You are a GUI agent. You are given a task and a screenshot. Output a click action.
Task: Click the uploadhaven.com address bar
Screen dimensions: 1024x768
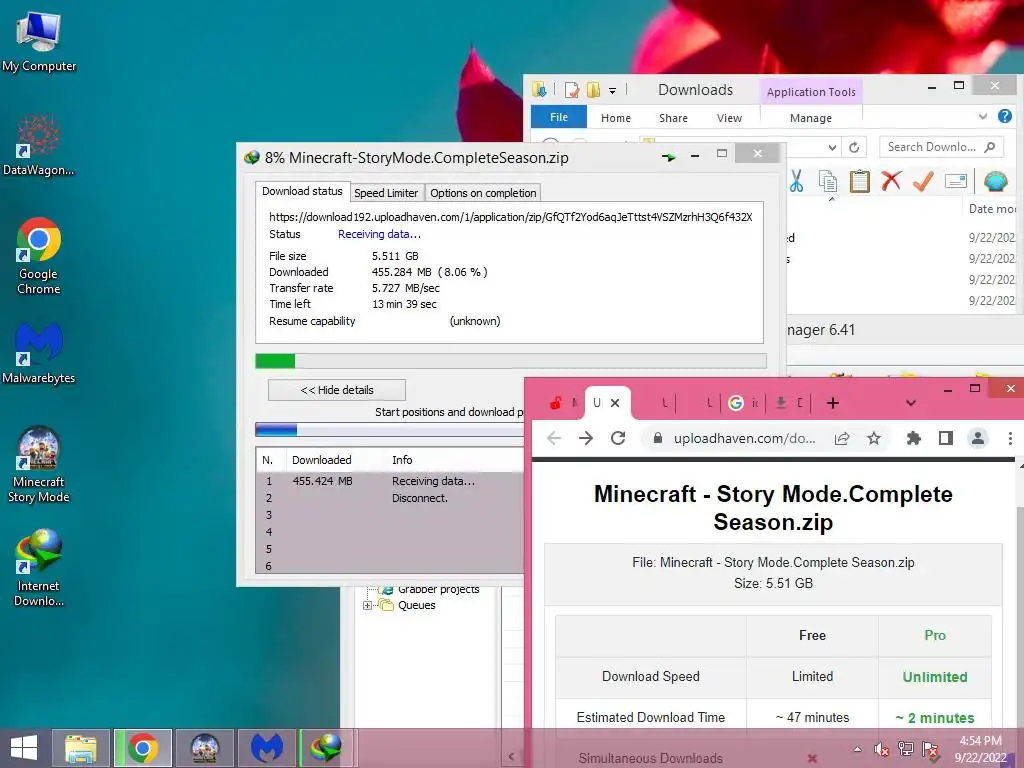(x=744, y=438)
